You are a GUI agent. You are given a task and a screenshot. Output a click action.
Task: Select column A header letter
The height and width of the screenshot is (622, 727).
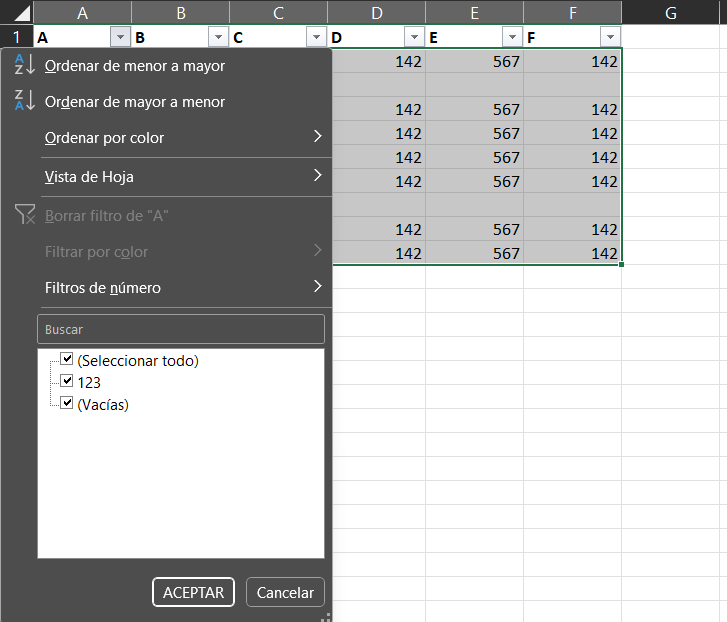tap(83, 13)
